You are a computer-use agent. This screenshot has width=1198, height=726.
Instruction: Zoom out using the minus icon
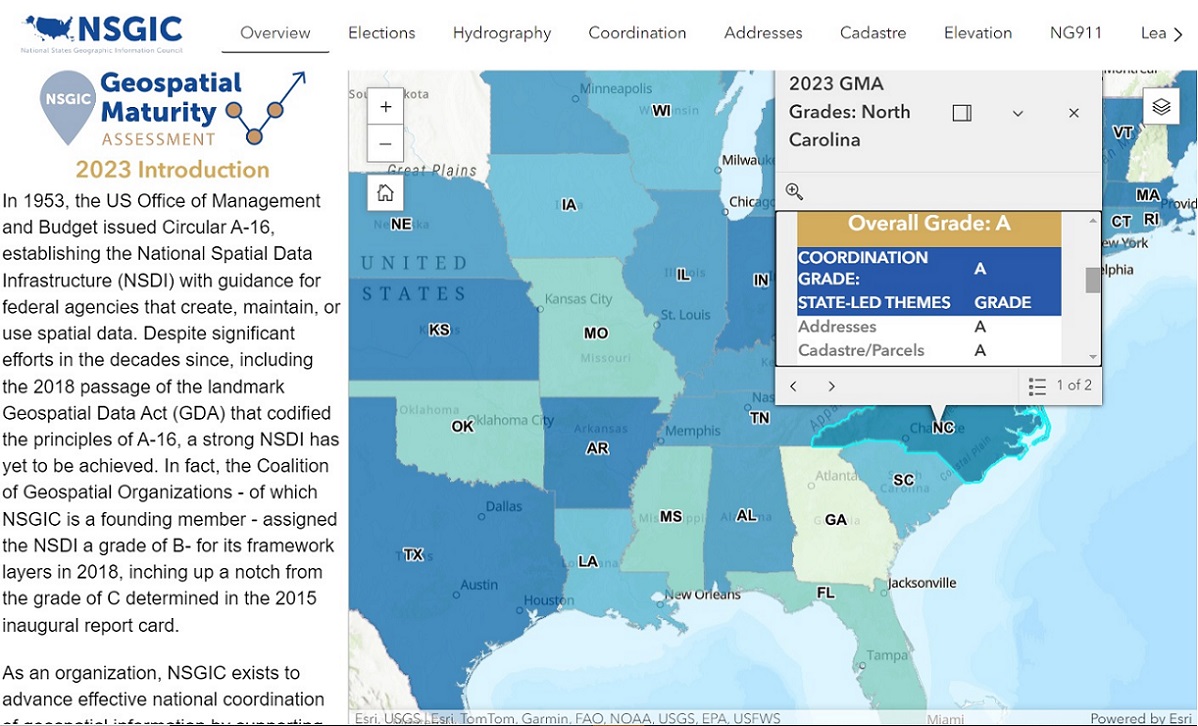pyautogui.click(x=385, y=144)
